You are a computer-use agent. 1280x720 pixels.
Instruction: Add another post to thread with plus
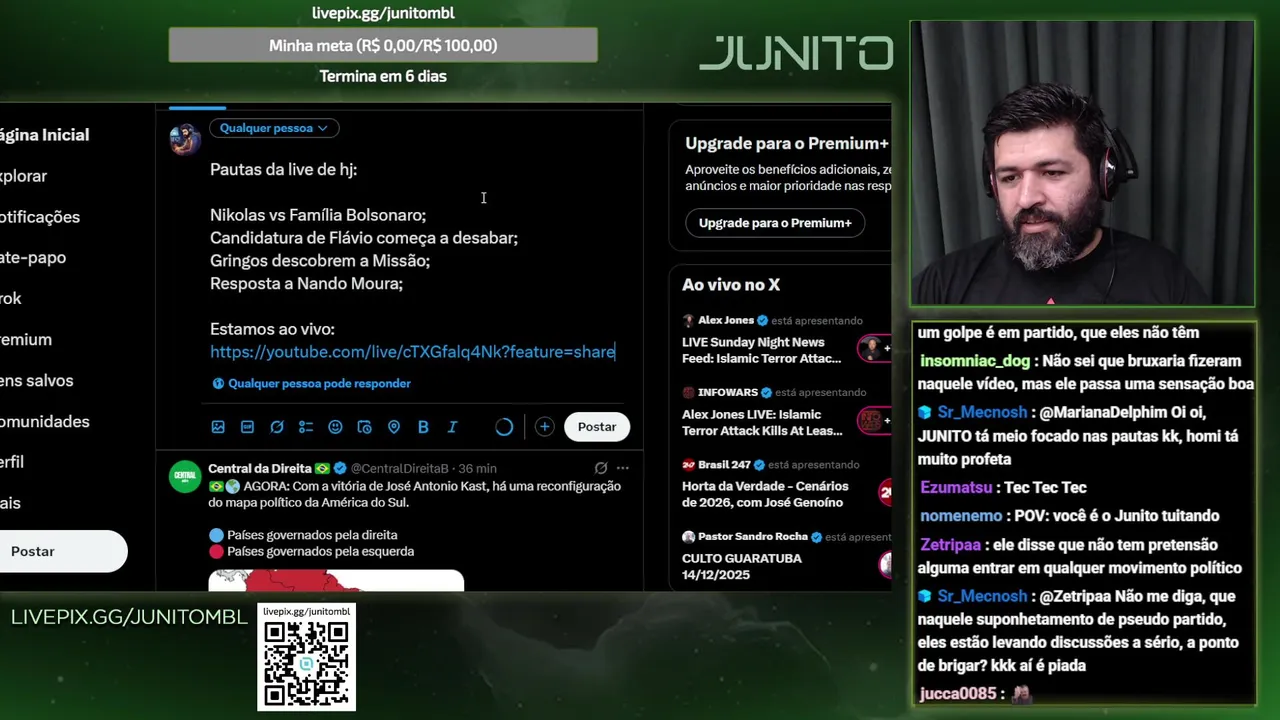pyautogui.click(x=544, y=427)
